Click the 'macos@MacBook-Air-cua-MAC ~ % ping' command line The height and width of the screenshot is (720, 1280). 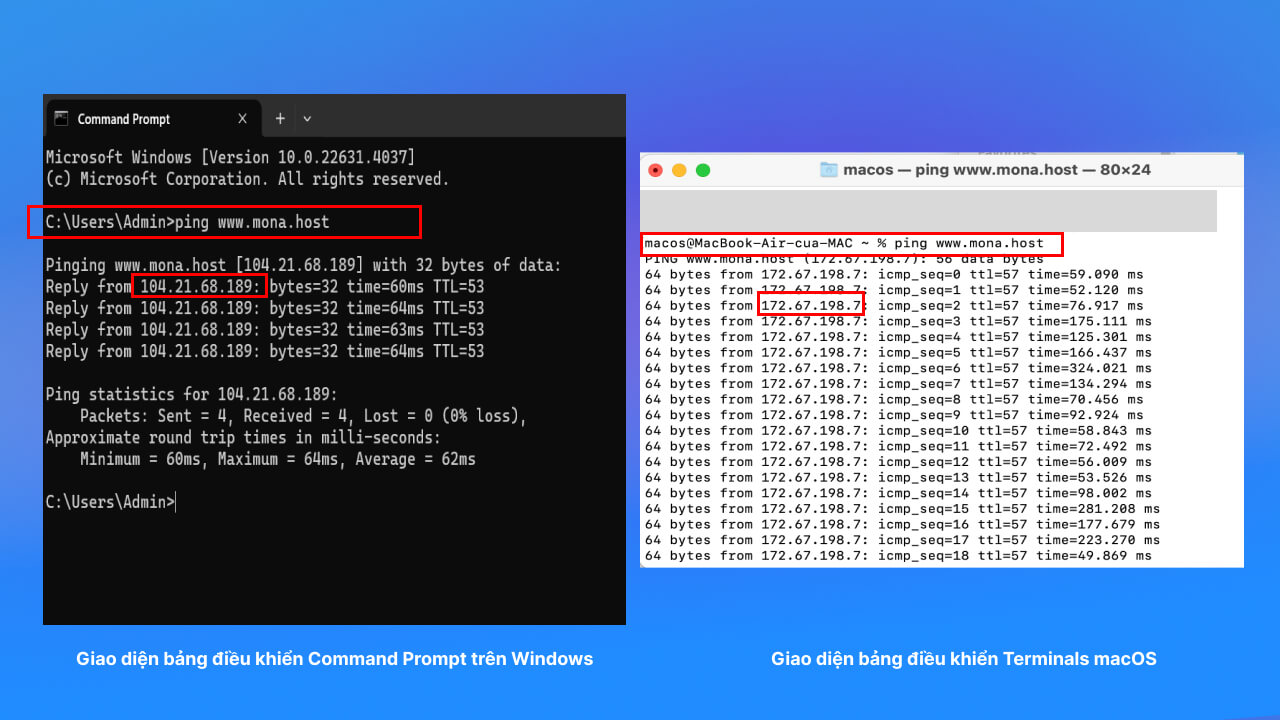(x=844, y=243)
